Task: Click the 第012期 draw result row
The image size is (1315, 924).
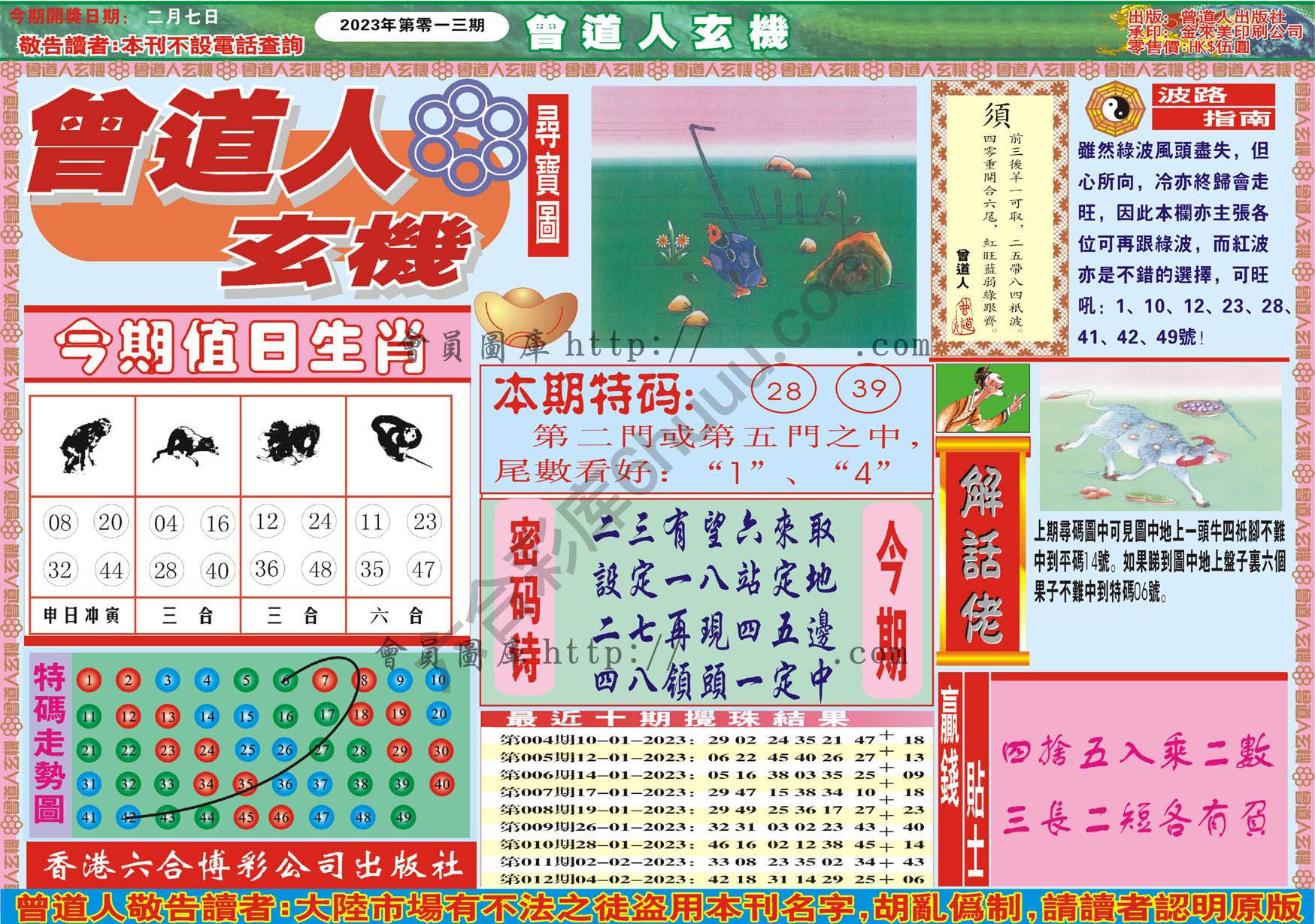Action: (x=707, y=878)
